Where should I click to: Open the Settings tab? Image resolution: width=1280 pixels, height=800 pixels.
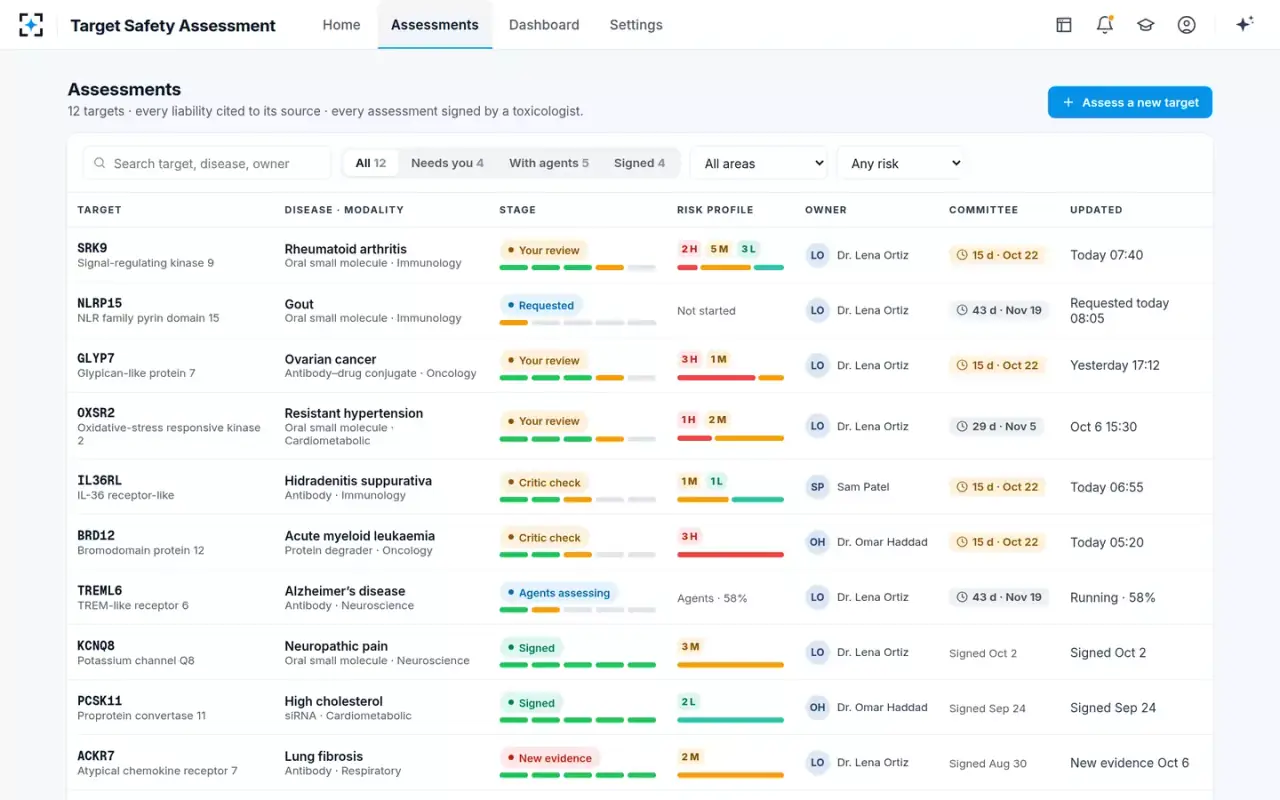tap(636, 25)
